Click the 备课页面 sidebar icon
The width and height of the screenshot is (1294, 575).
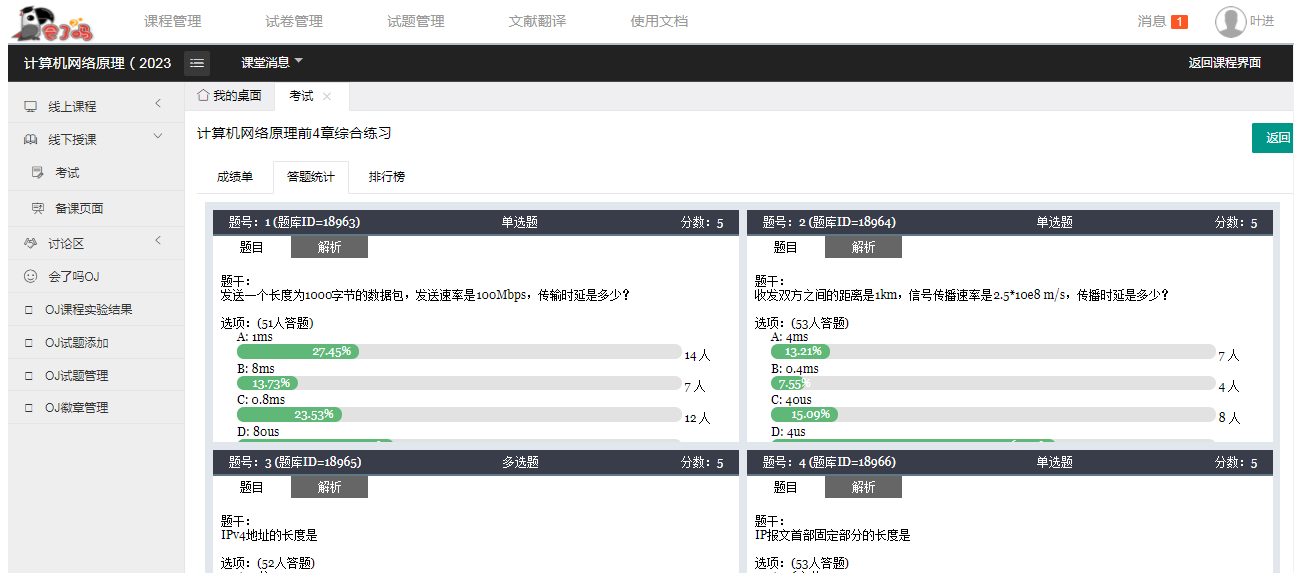pos(38,208)
